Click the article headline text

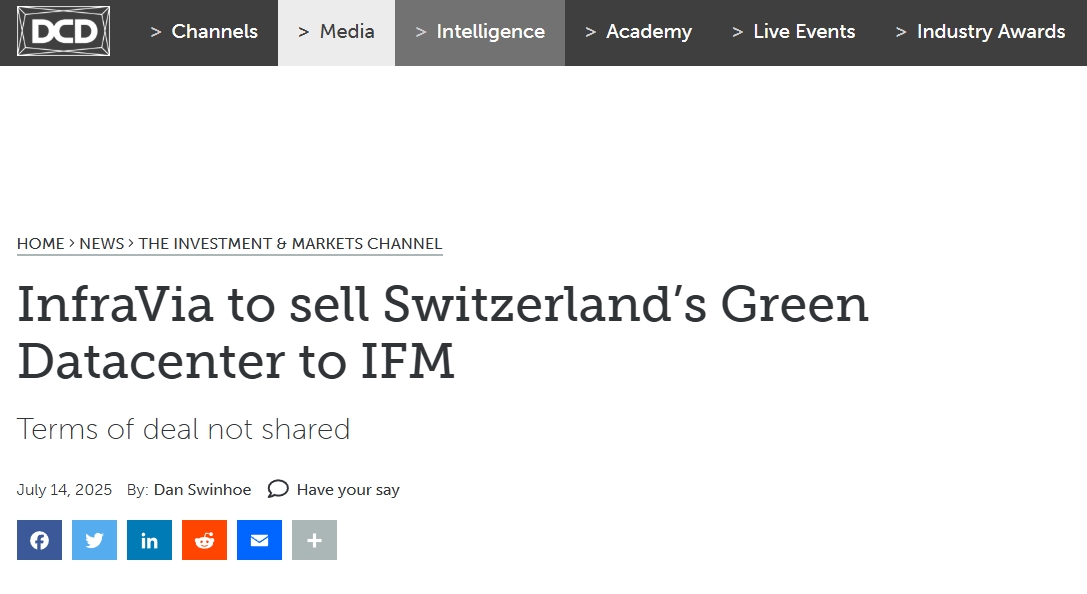coord(442,332)
